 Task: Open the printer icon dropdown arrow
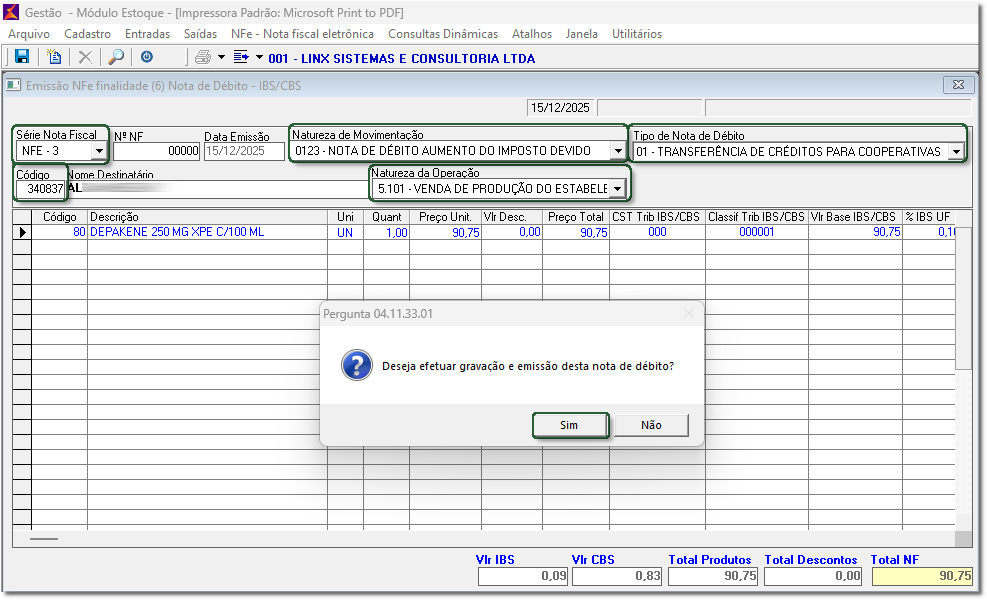(x=221, y=57)
